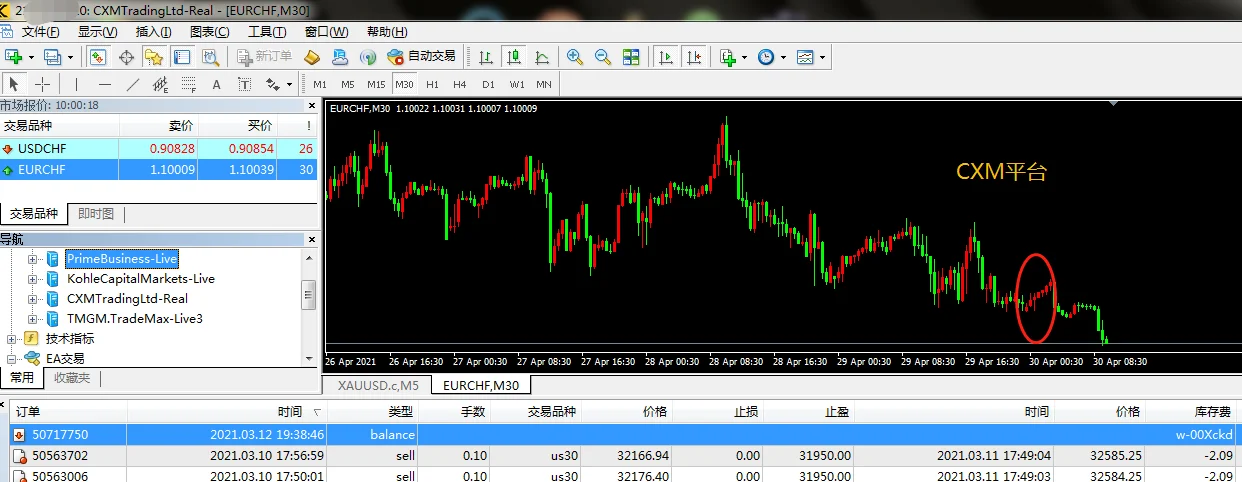Toggle the 自动交易 auto trading button
This screenshot has width=1242, height=482.
(x=420, y=57)
